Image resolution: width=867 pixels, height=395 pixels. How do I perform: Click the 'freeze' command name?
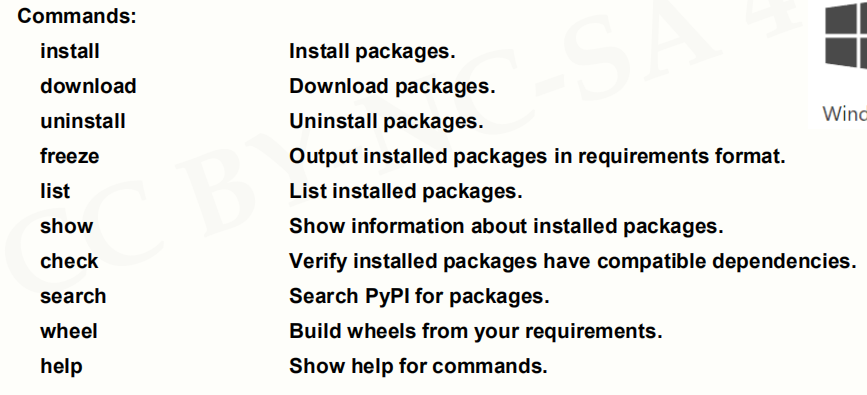70,156
